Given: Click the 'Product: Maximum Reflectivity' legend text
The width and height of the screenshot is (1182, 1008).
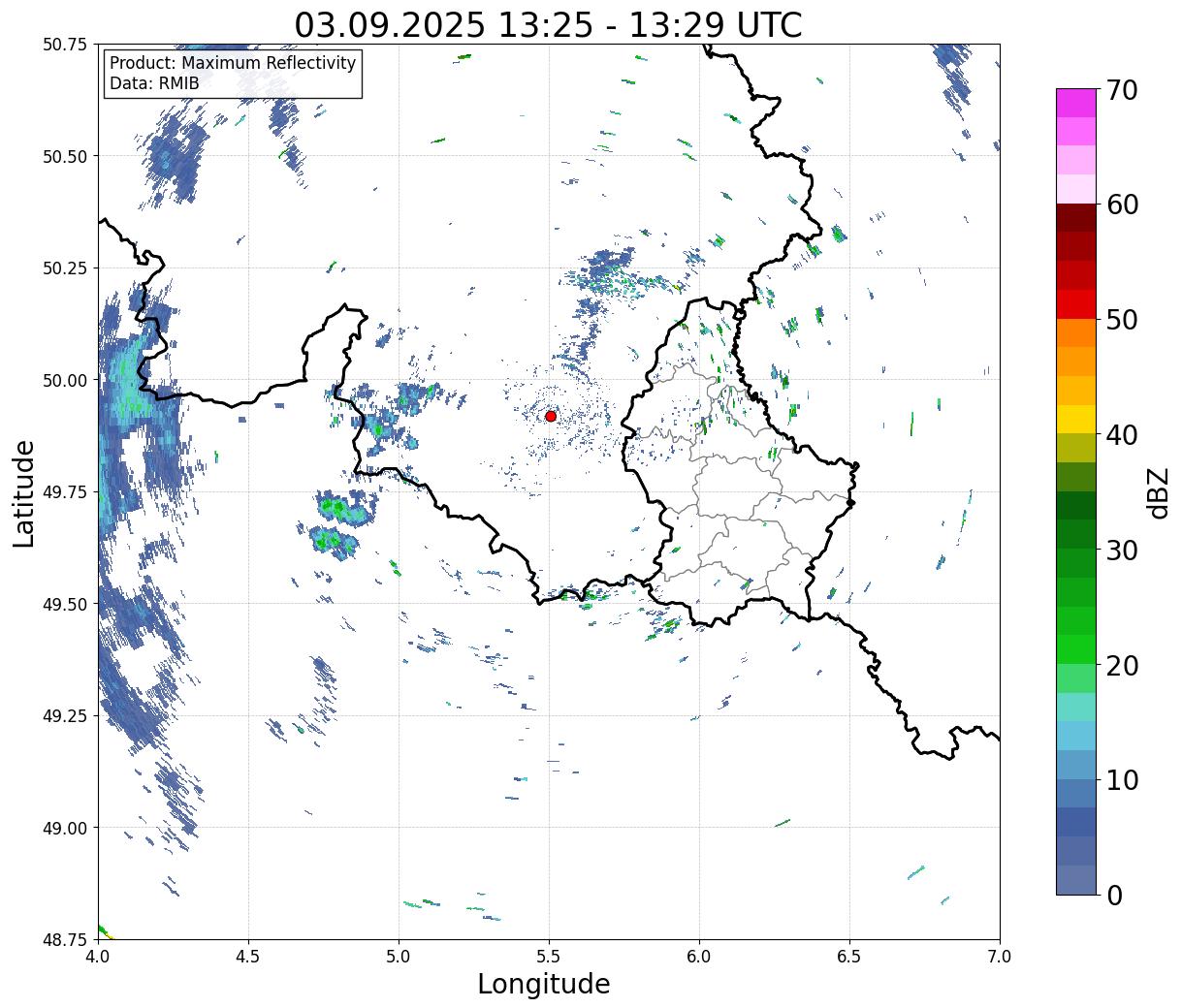Looking at the screenshot, I should coord(233,63).
